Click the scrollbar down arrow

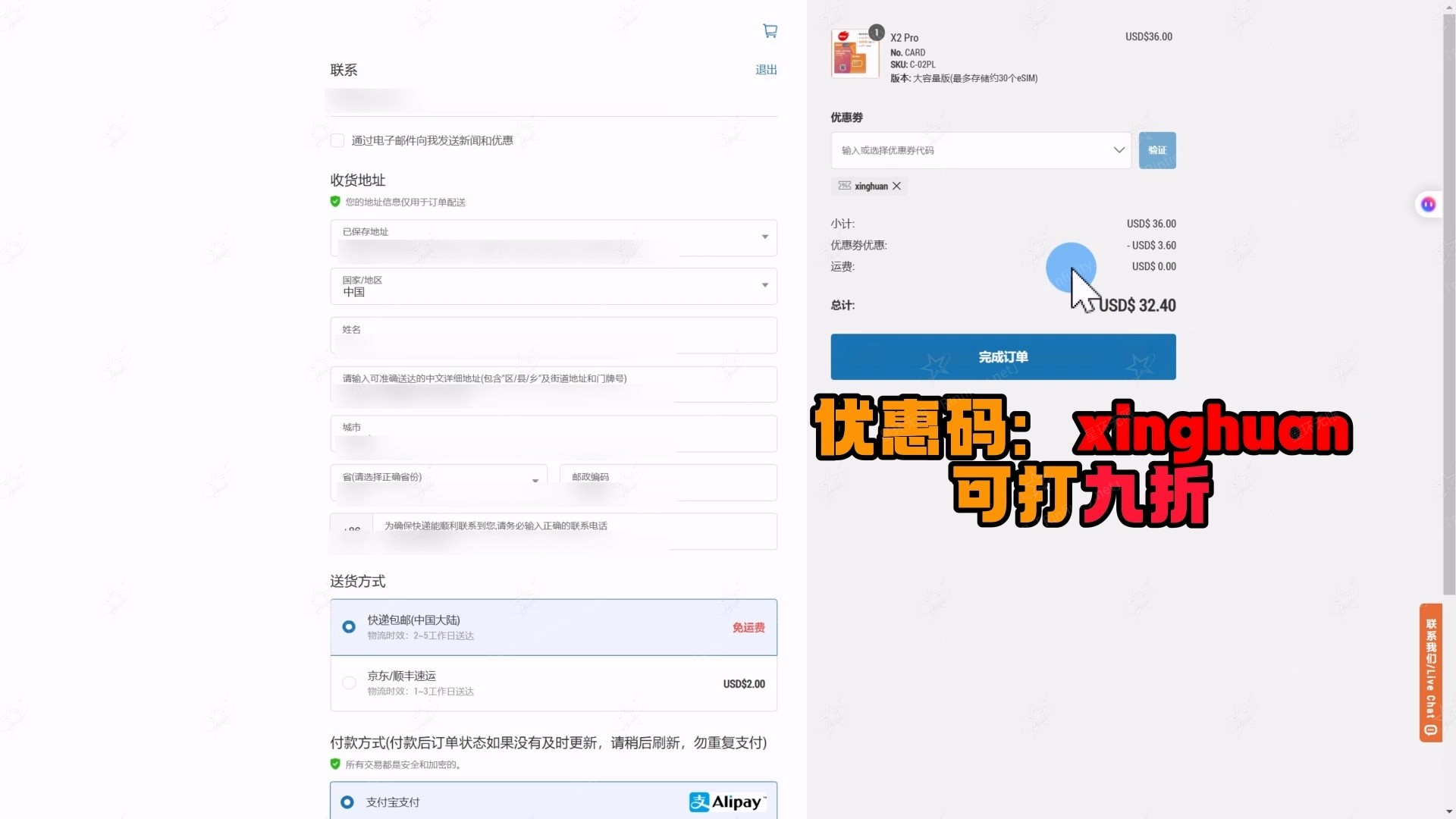[1448, 812]
